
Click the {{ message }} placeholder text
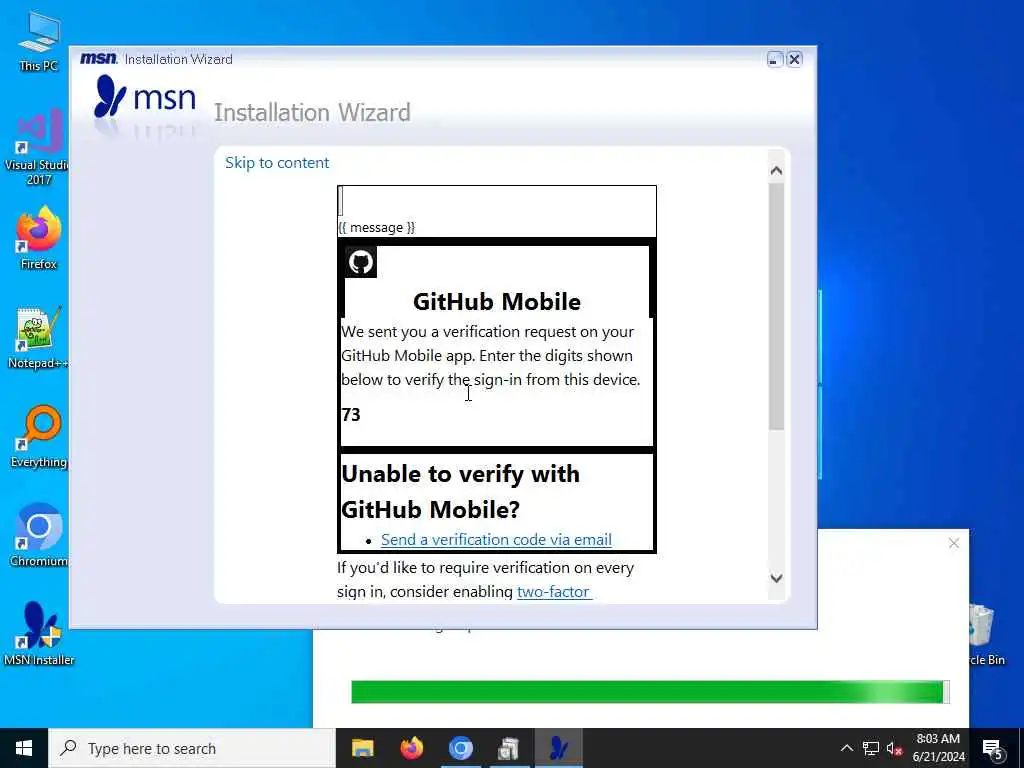(376, 227)
